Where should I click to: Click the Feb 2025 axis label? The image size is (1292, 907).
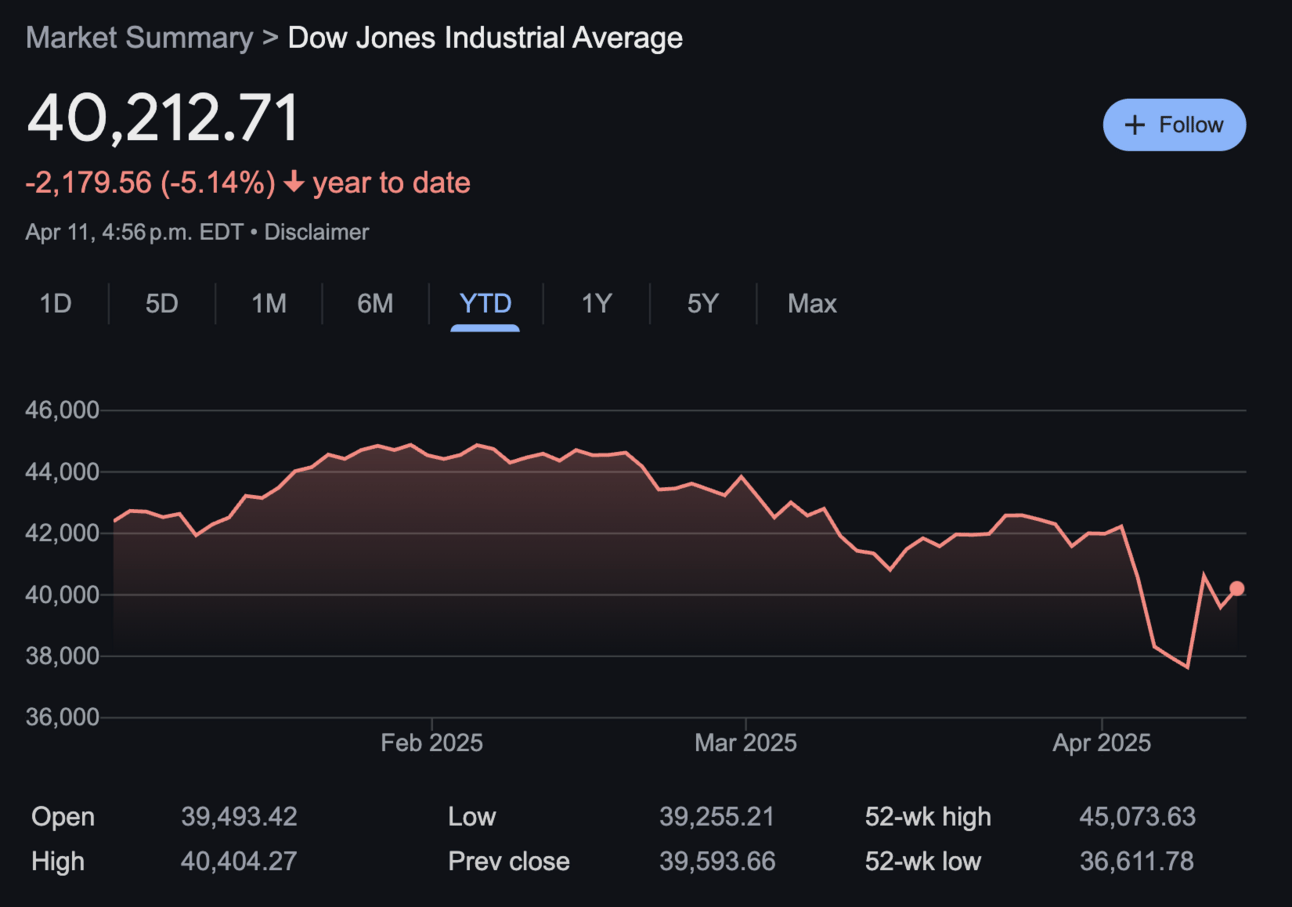pos(432,743)
